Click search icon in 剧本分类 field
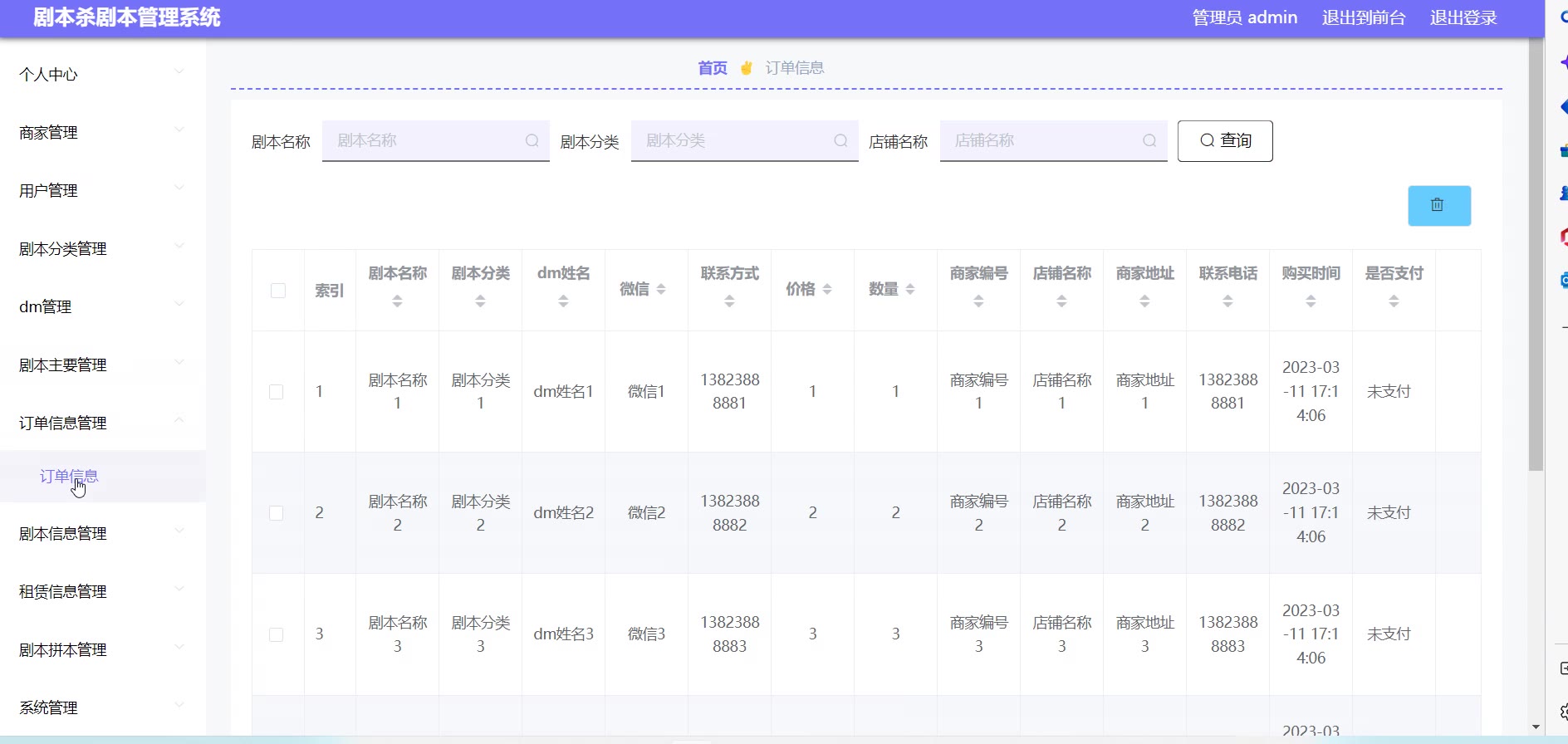Image resolution: width=1568 pixels, height=744 pixels. point(840,141)
